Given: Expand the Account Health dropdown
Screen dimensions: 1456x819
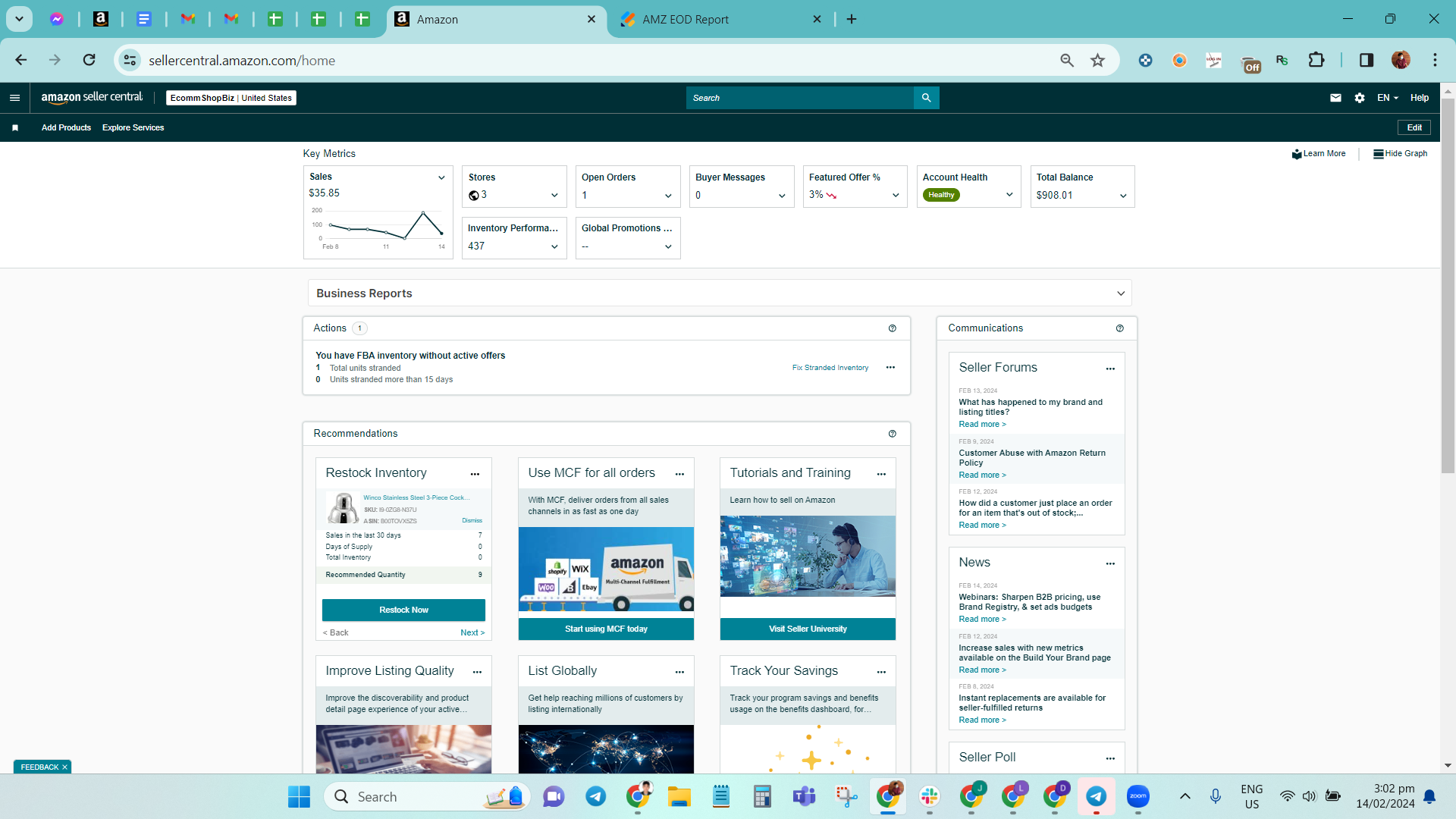Looking at the screenshot, I should (x=1009, y=195).
